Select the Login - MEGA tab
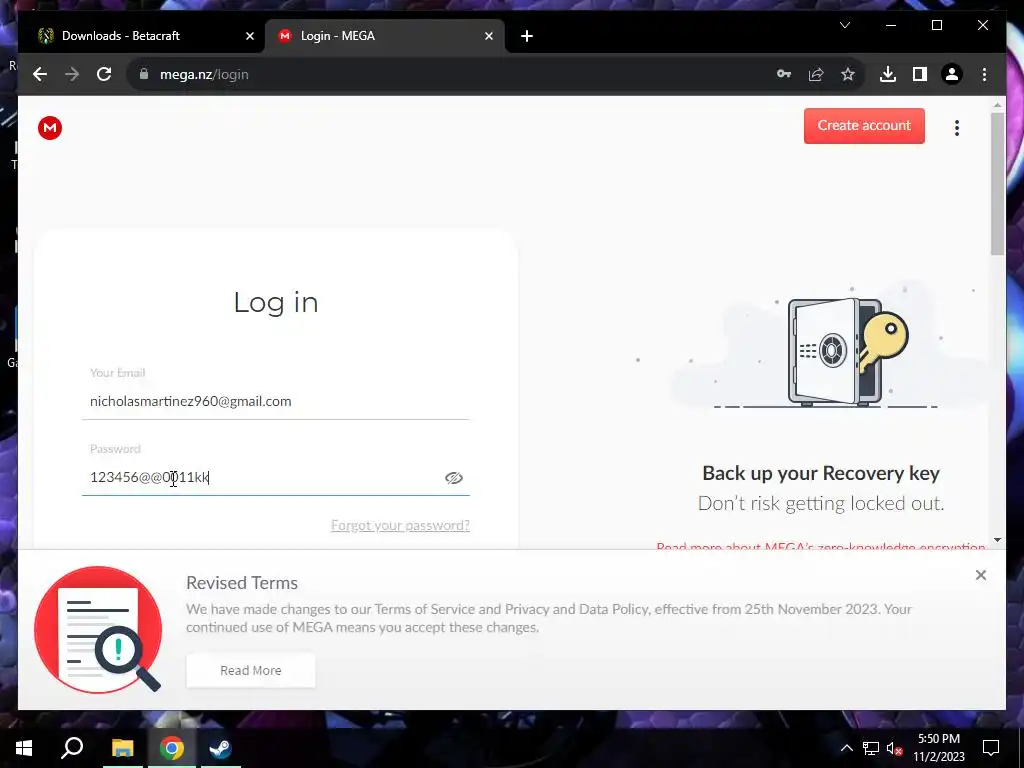The width and height of the screenshot is (1024, 768). [x=385, y=36]
